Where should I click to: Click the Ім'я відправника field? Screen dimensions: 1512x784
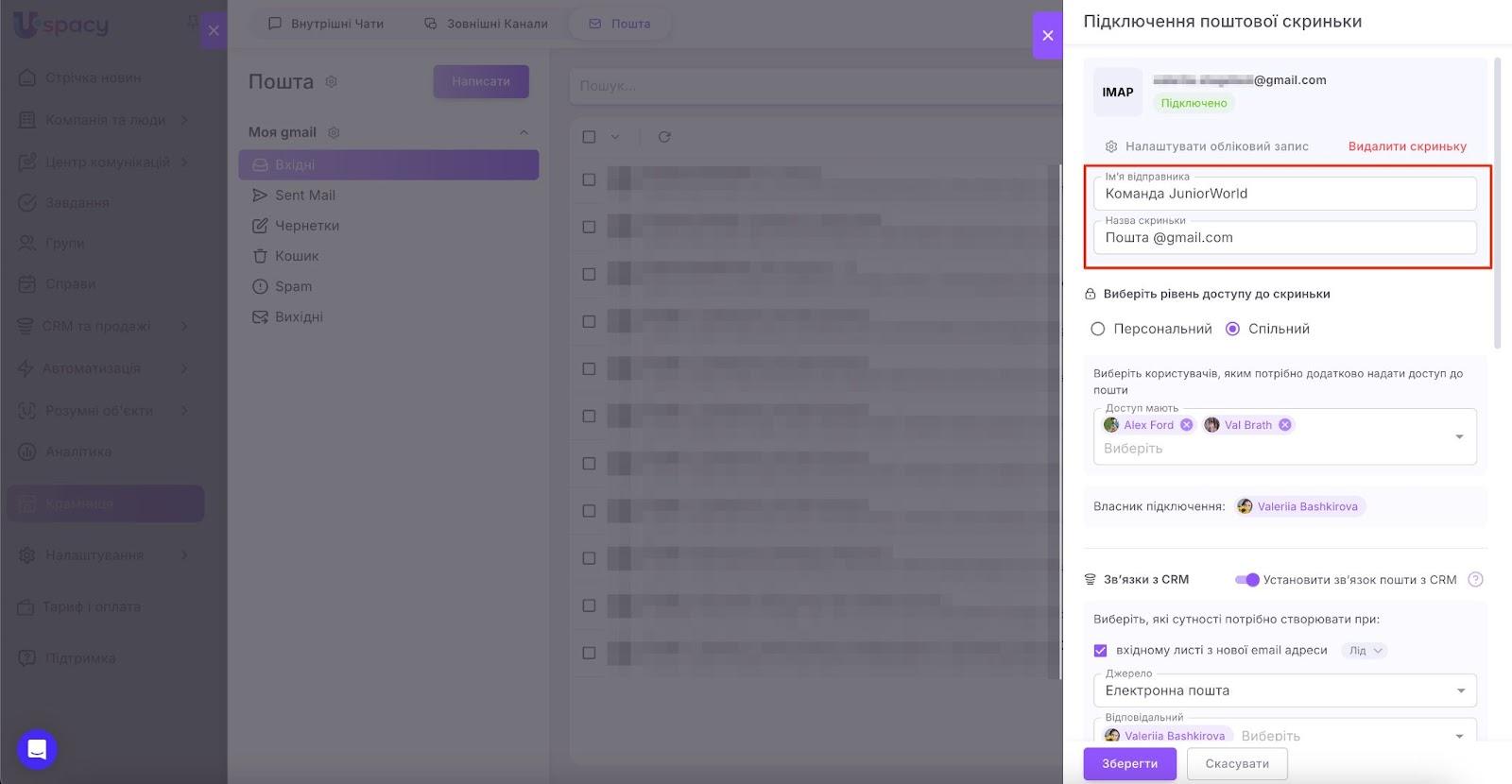click(1285, 193)
